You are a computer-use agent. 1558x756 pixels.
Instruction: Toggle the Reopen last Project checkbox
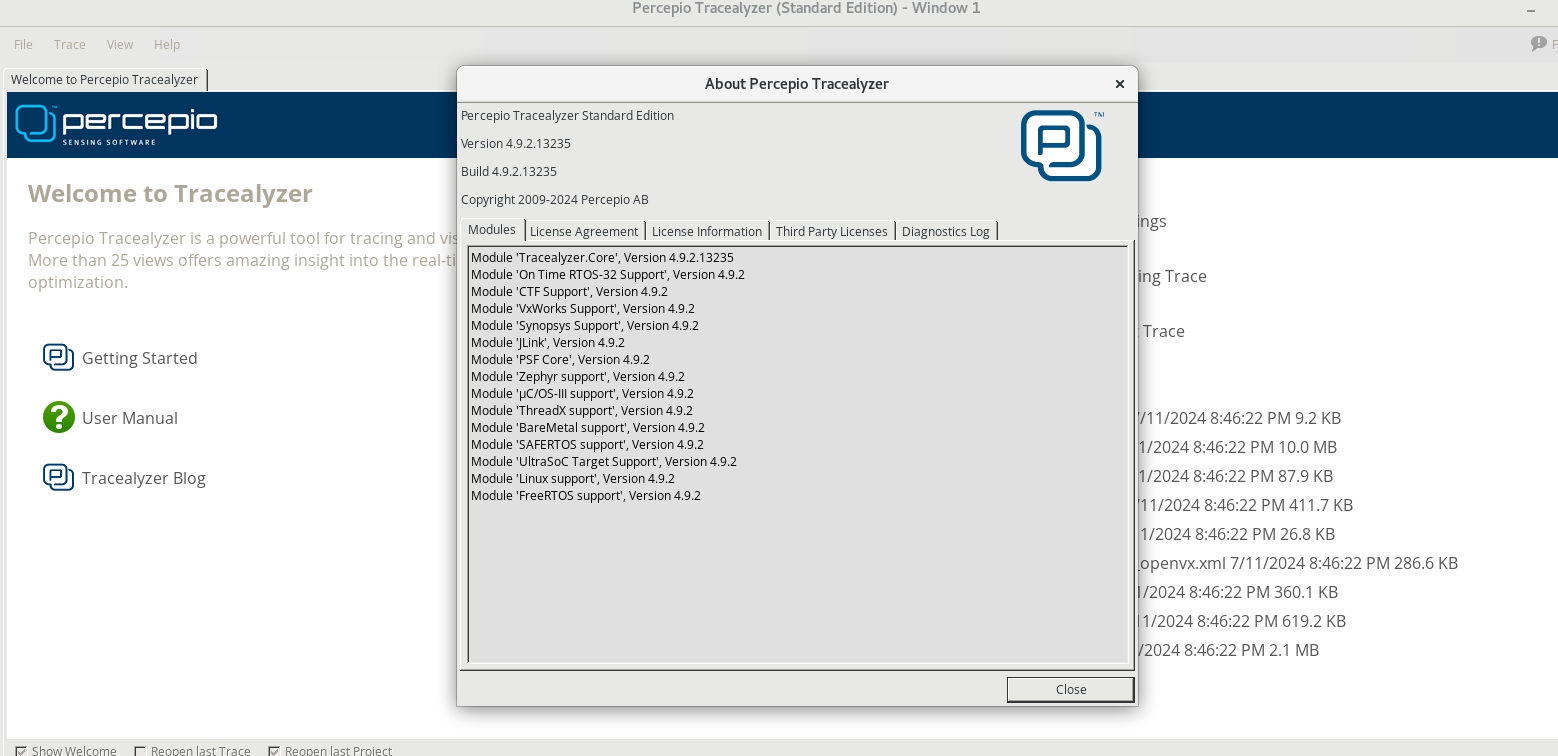[274, 750]
